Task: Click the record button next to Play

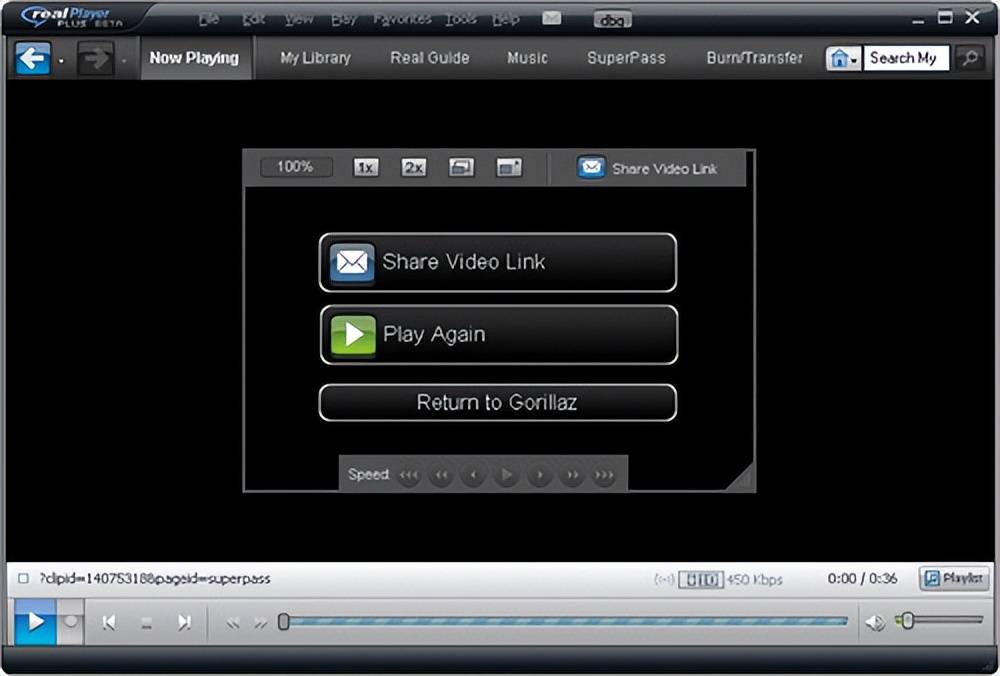Action: click(x=71, y=621)
